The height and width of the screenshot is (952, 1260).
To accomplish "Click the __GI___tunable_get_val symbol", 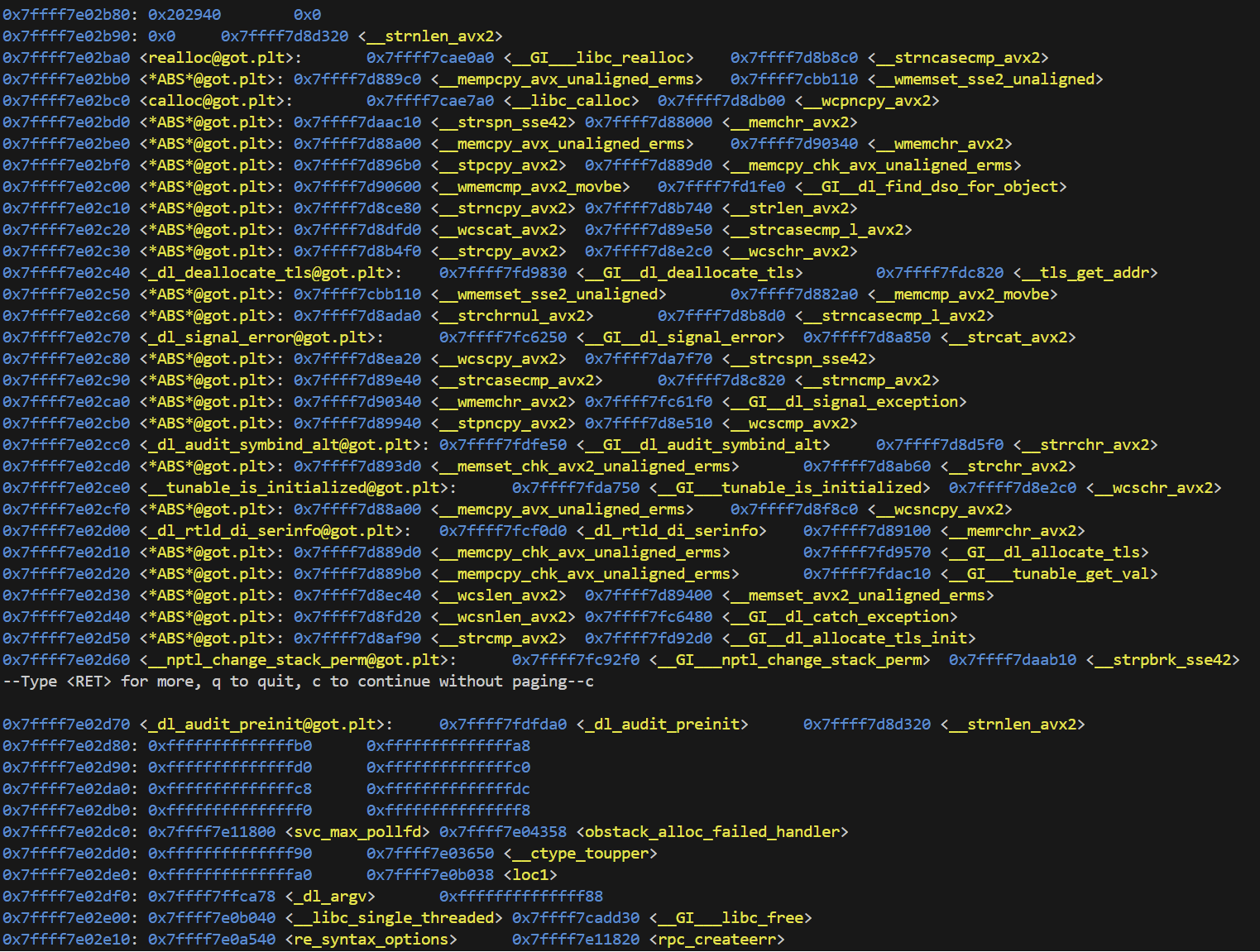I will tap(1049, 574).
